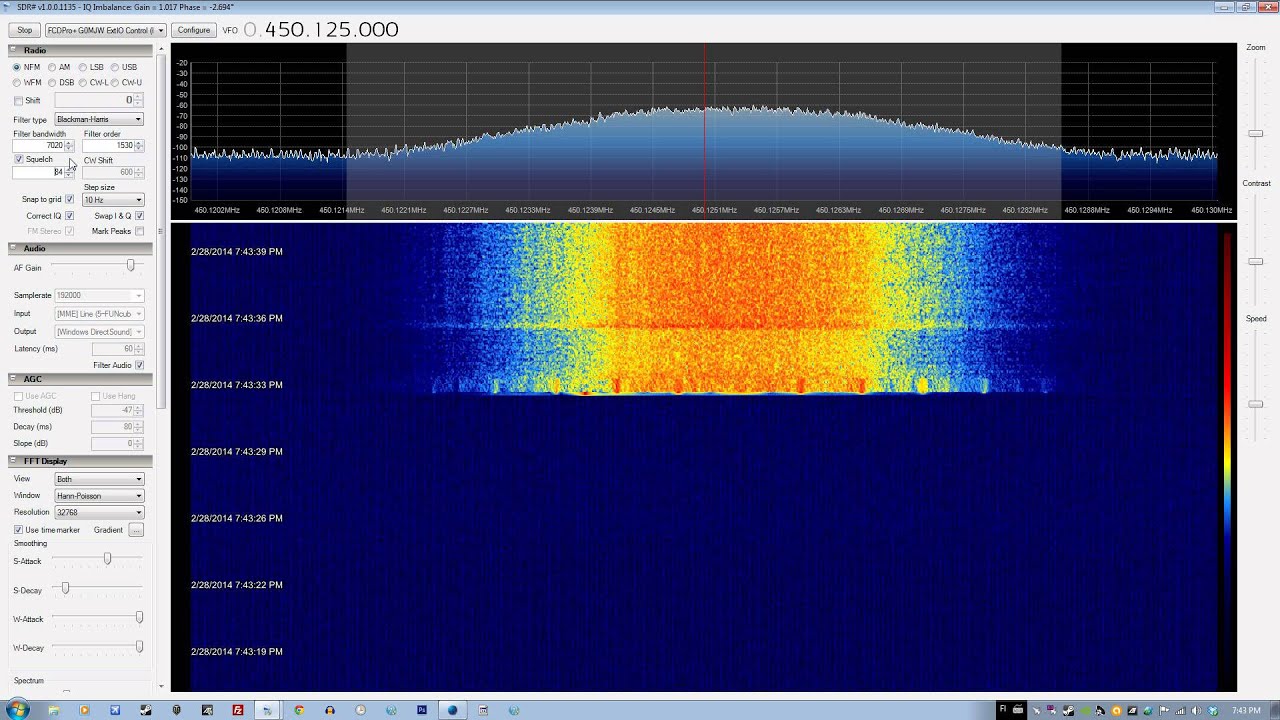Click the 450.1202MHz axis label
The height and width of the screenshot is (720, 1280).
(217, 210)
